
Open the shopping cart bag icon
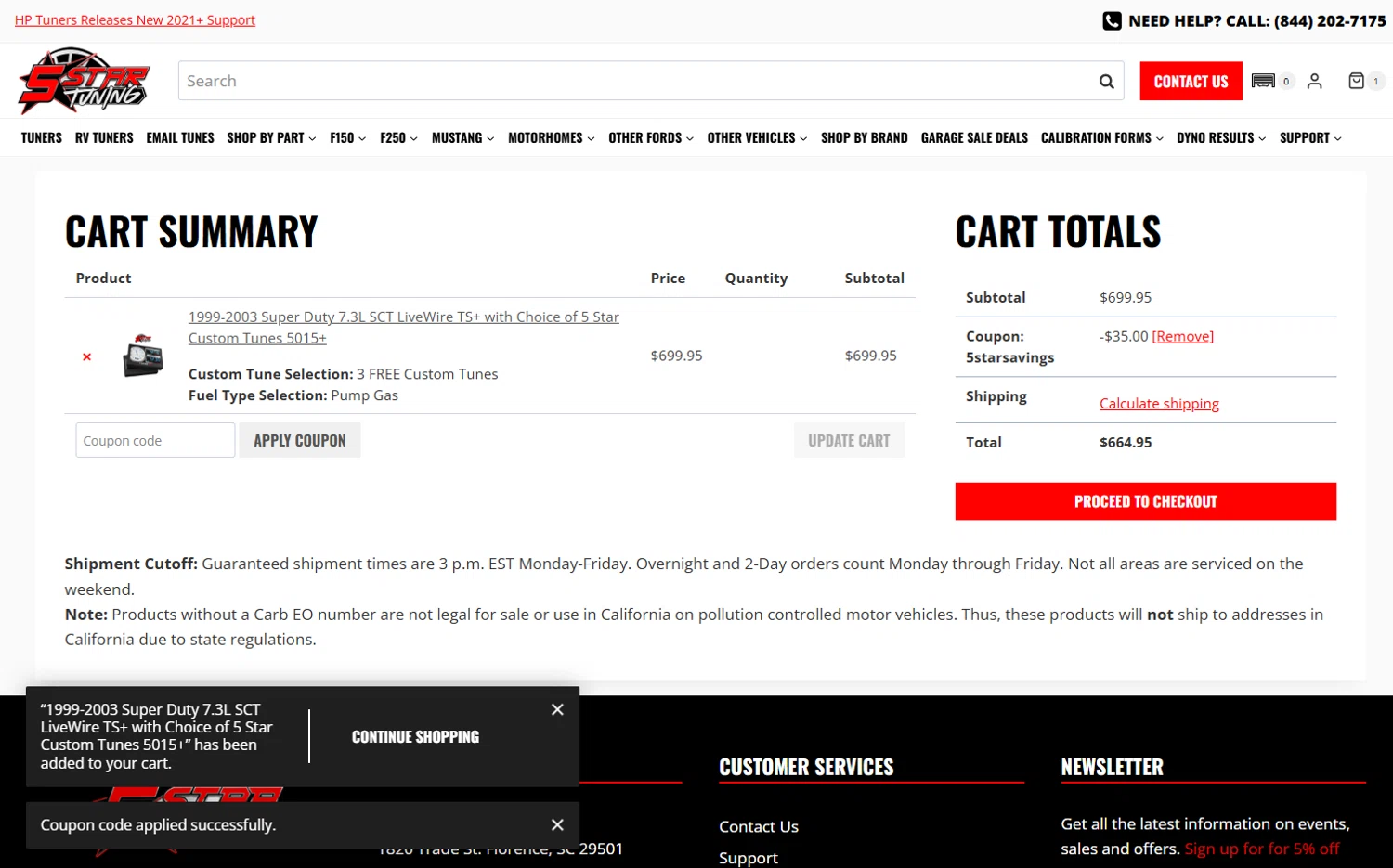coord(1357,82)
